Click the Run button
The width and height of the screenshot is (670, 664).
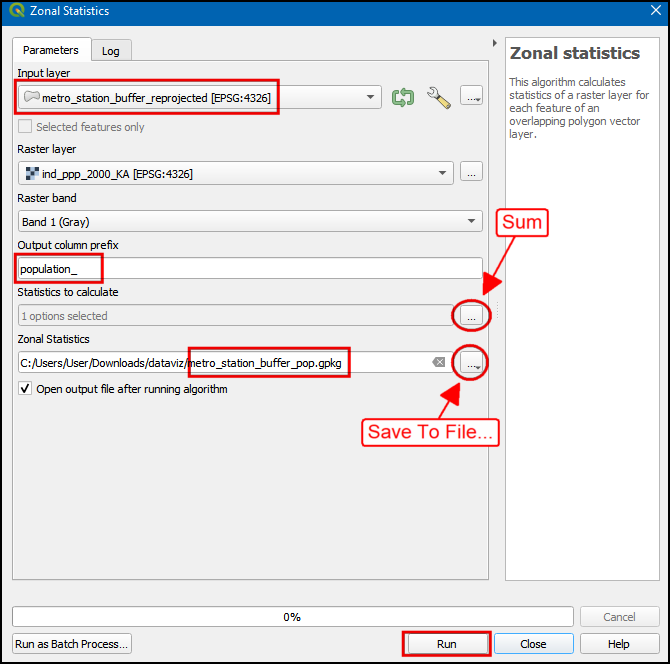(x=447, y=643)
